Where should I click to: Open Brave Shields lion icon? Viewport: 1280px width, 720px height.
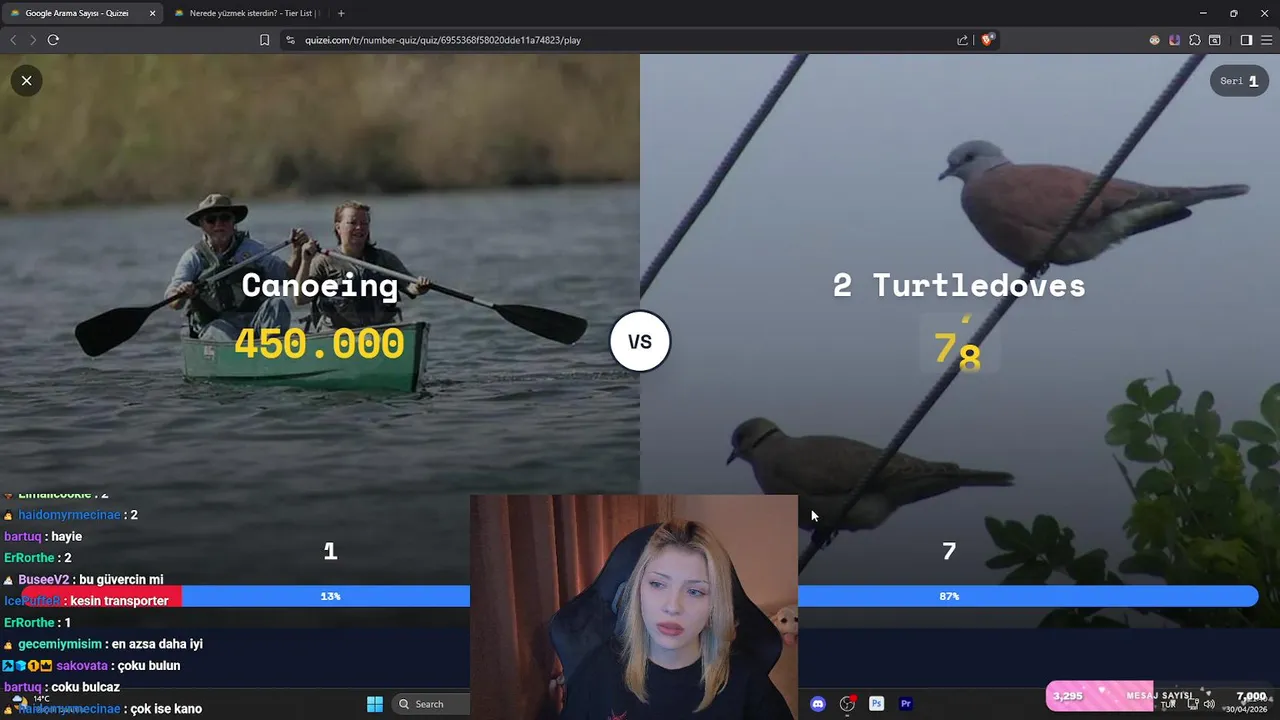989,40
